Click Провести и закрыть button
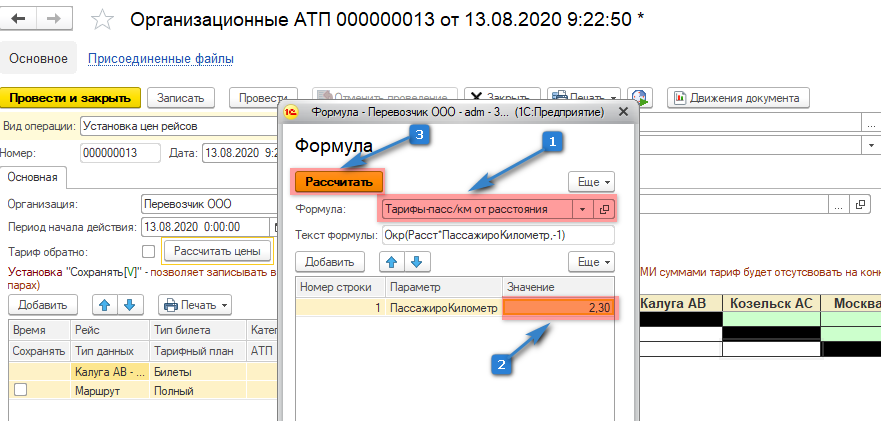The image size is (881, 421). [71, 98]
